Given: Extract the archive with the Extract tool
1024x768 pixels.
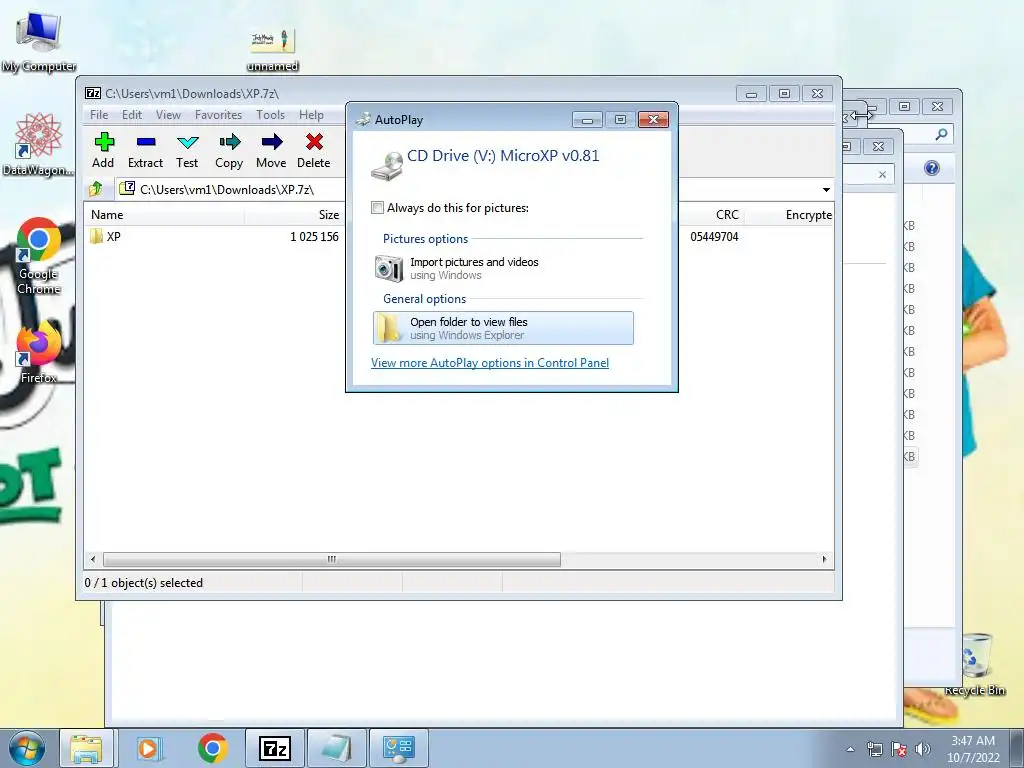Looking at the screenshot, I should (x=145, y=150).
